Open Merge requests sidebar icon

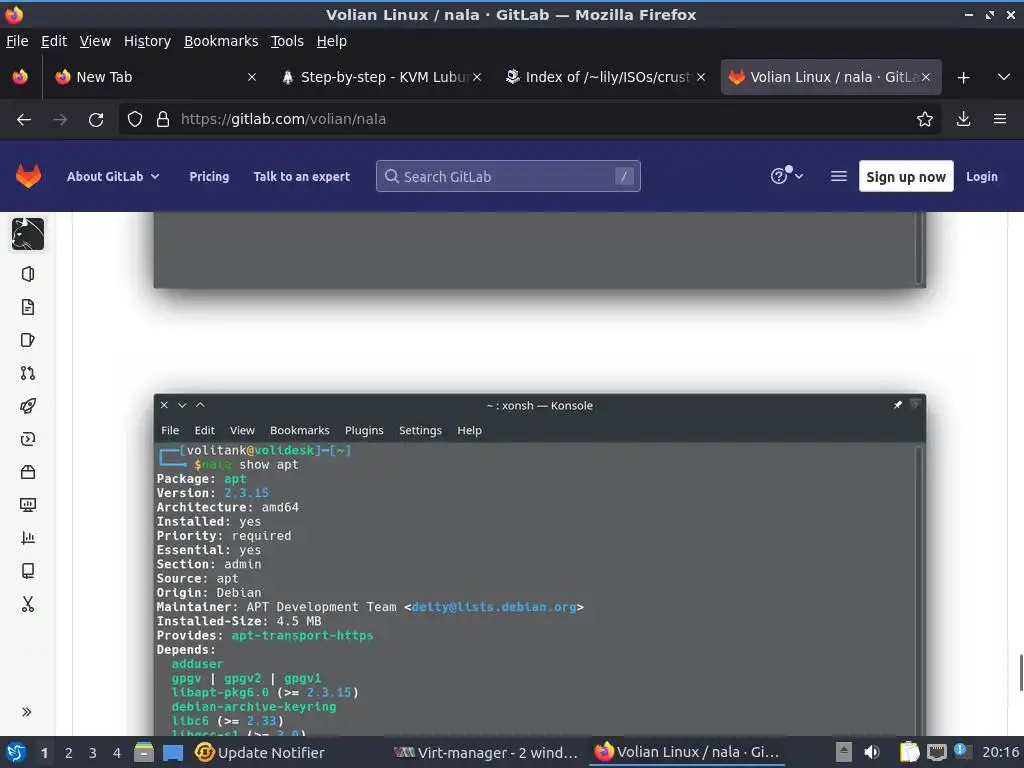tap(27, 373)
